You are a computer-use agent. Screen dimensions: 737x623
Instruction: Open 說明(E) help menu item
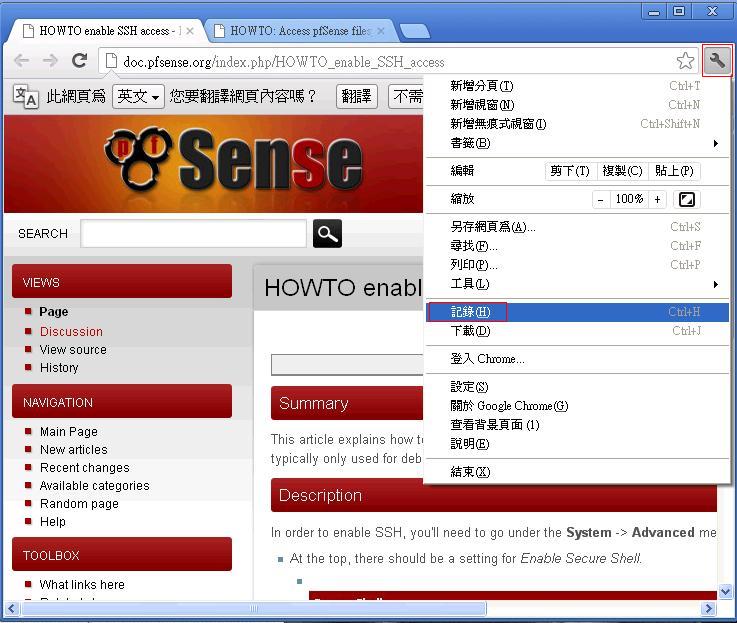point(578,444)
